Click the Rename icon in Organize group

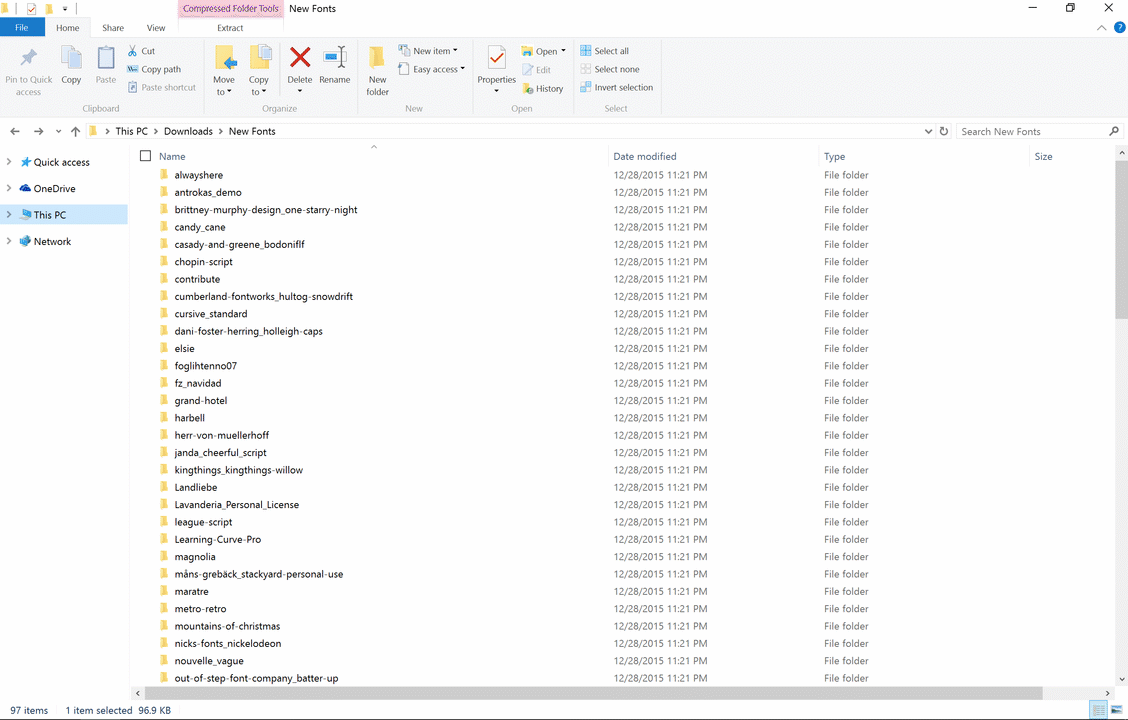[x=335, y=60]
